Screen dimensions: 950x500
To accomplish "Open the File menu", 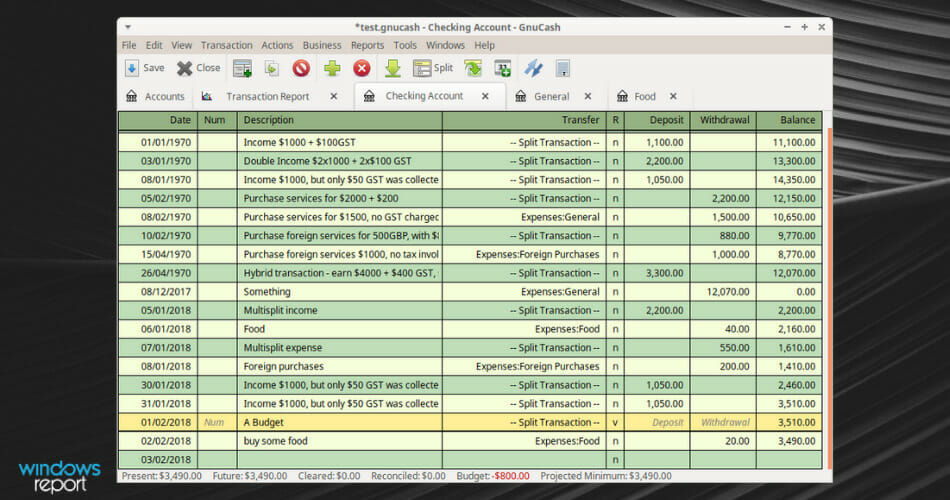I will click(x=129, y=45).
